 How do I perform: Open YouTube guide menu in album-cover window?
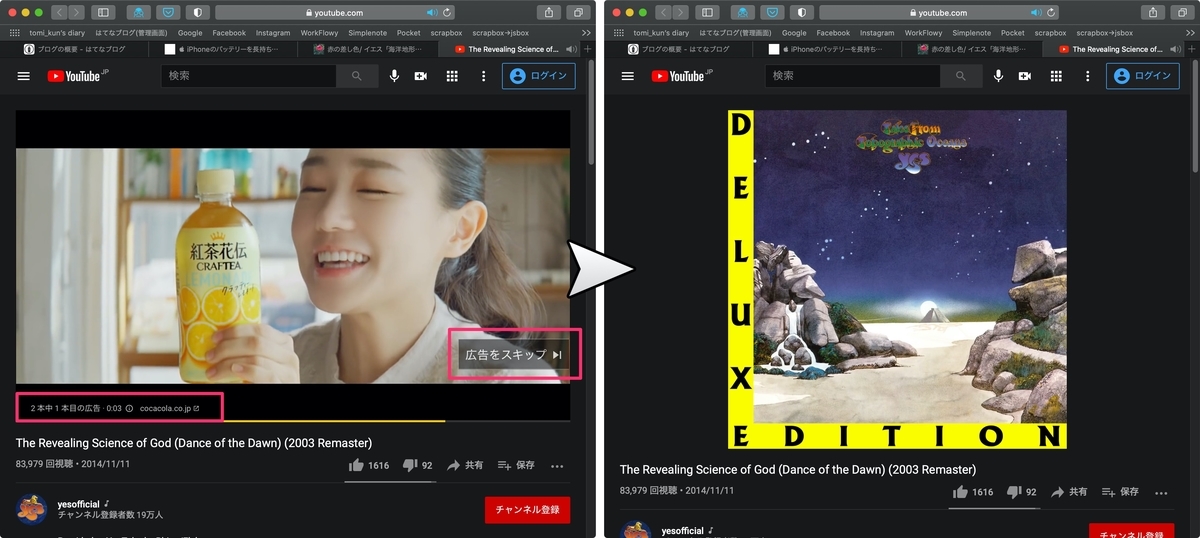(628, 76)
